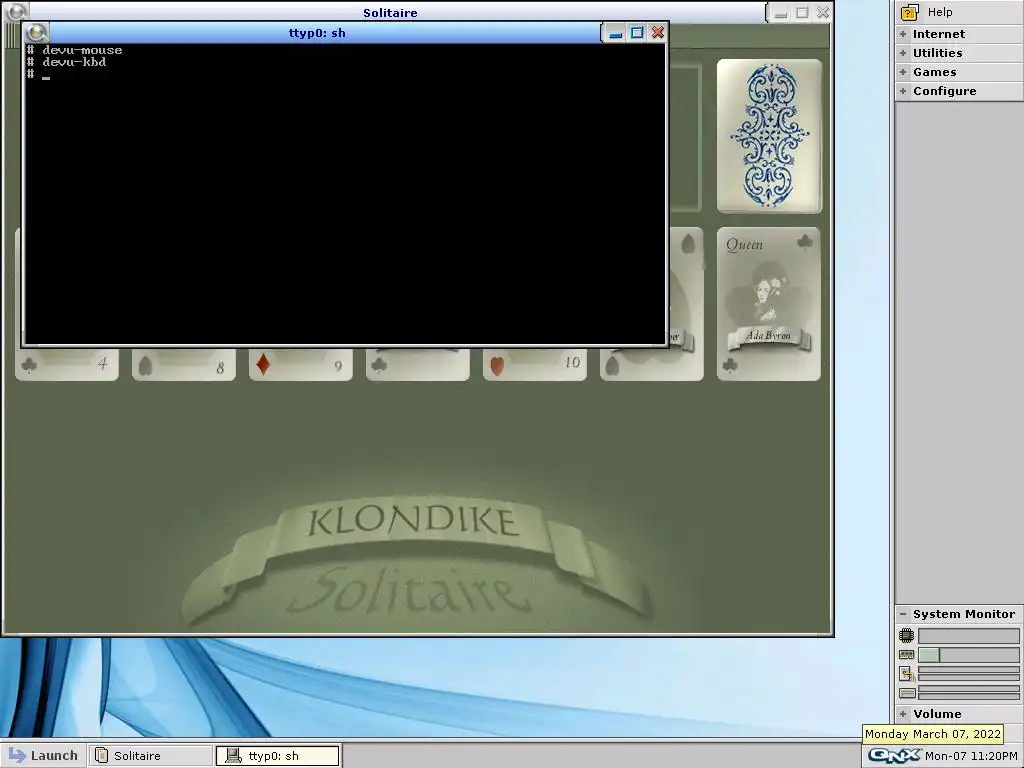This screenshot has height=768, width=1024.
Task: Click the Configure label in the shelf
Action: pyautogui.click(x=944, y=91)
